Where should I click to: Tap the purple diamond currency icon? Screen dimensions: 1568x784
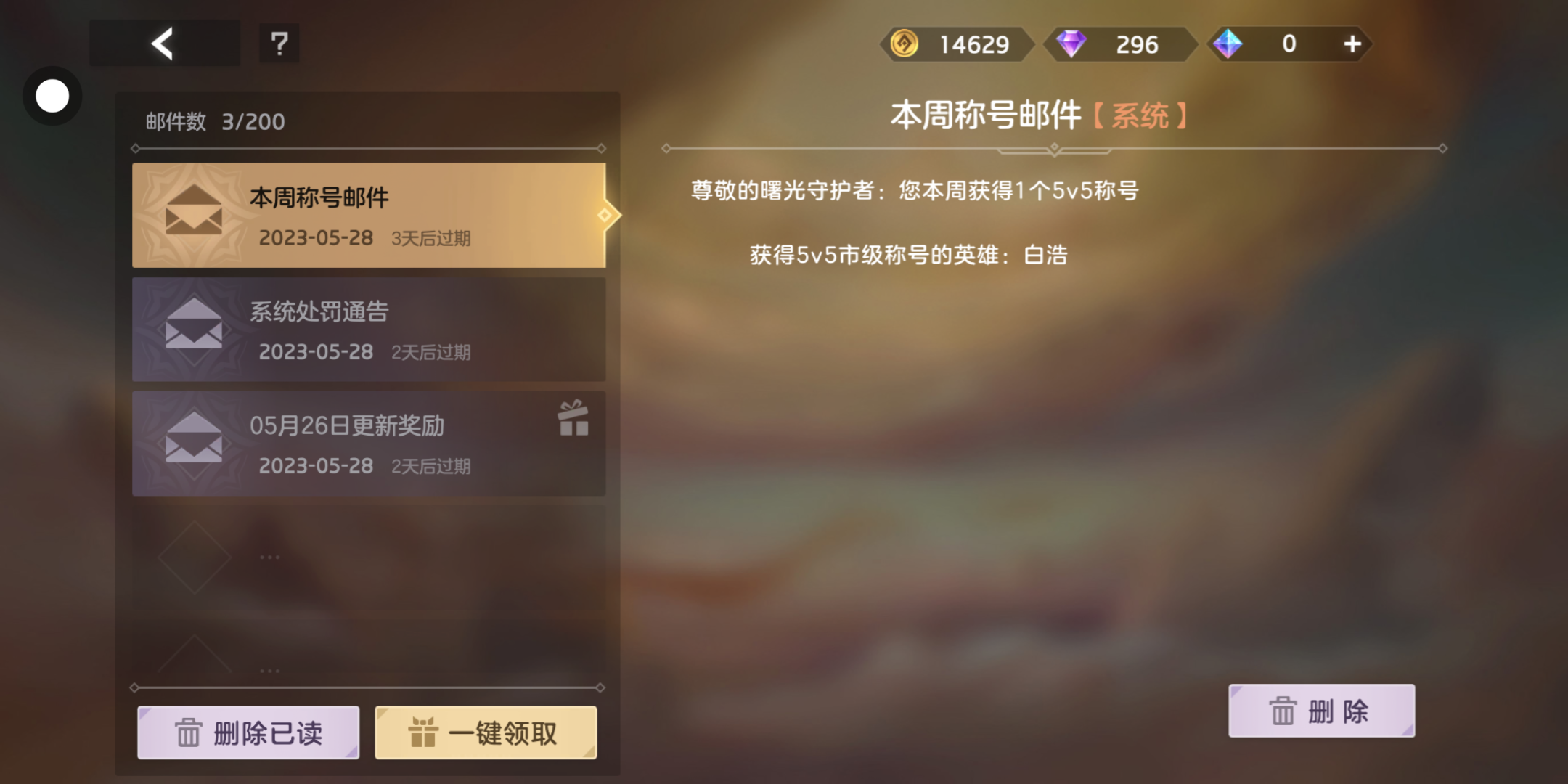coord(1071,44)
